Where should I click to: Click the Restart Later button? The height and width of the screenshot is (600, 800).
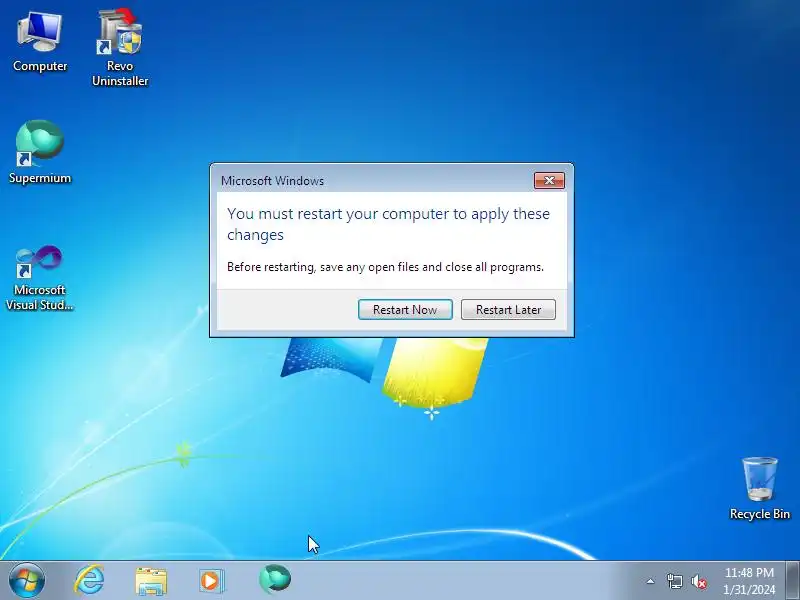508,310
